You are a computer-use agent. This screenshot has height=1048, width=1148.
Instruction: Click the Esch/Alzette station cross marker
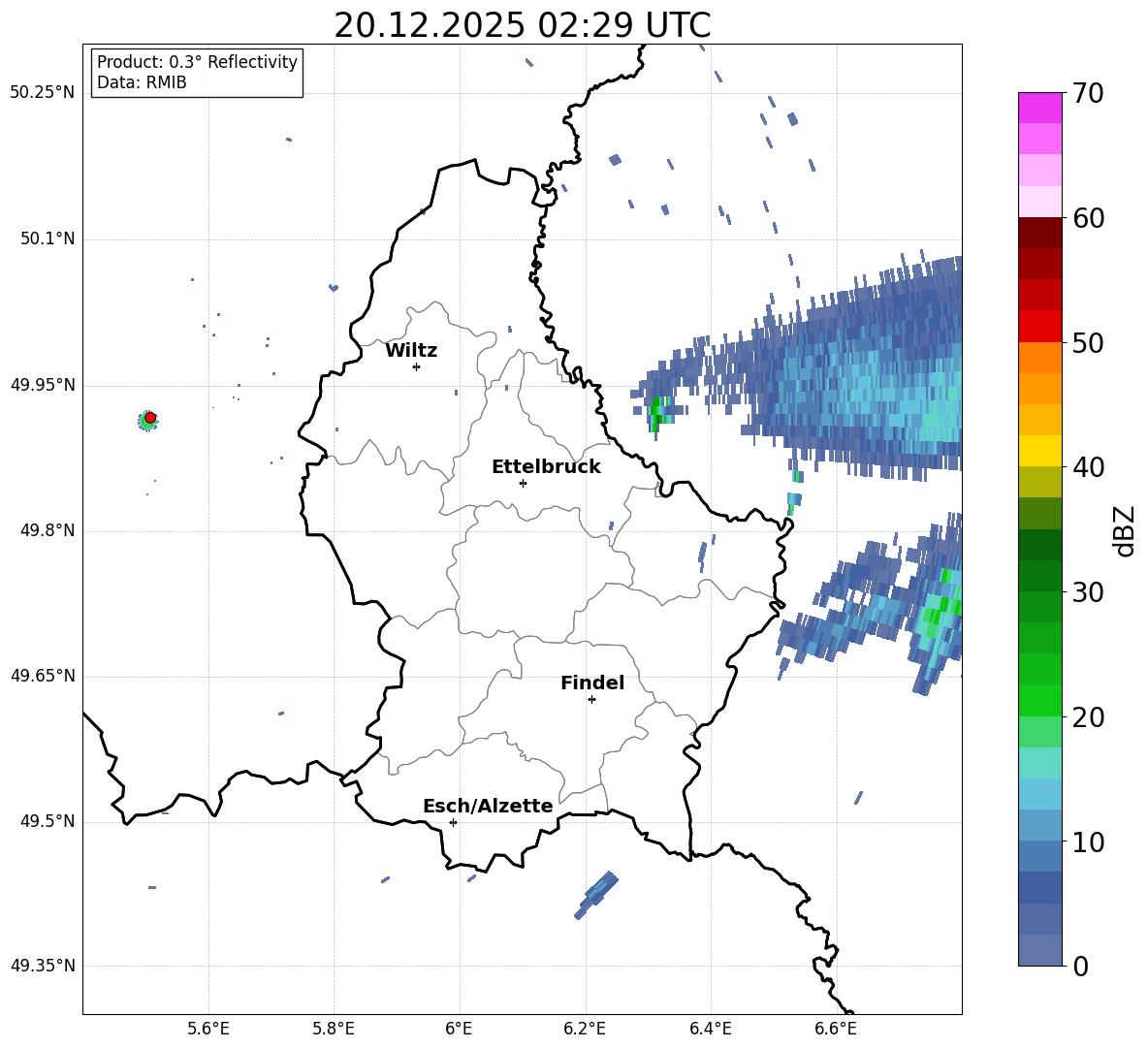point(453,822)
